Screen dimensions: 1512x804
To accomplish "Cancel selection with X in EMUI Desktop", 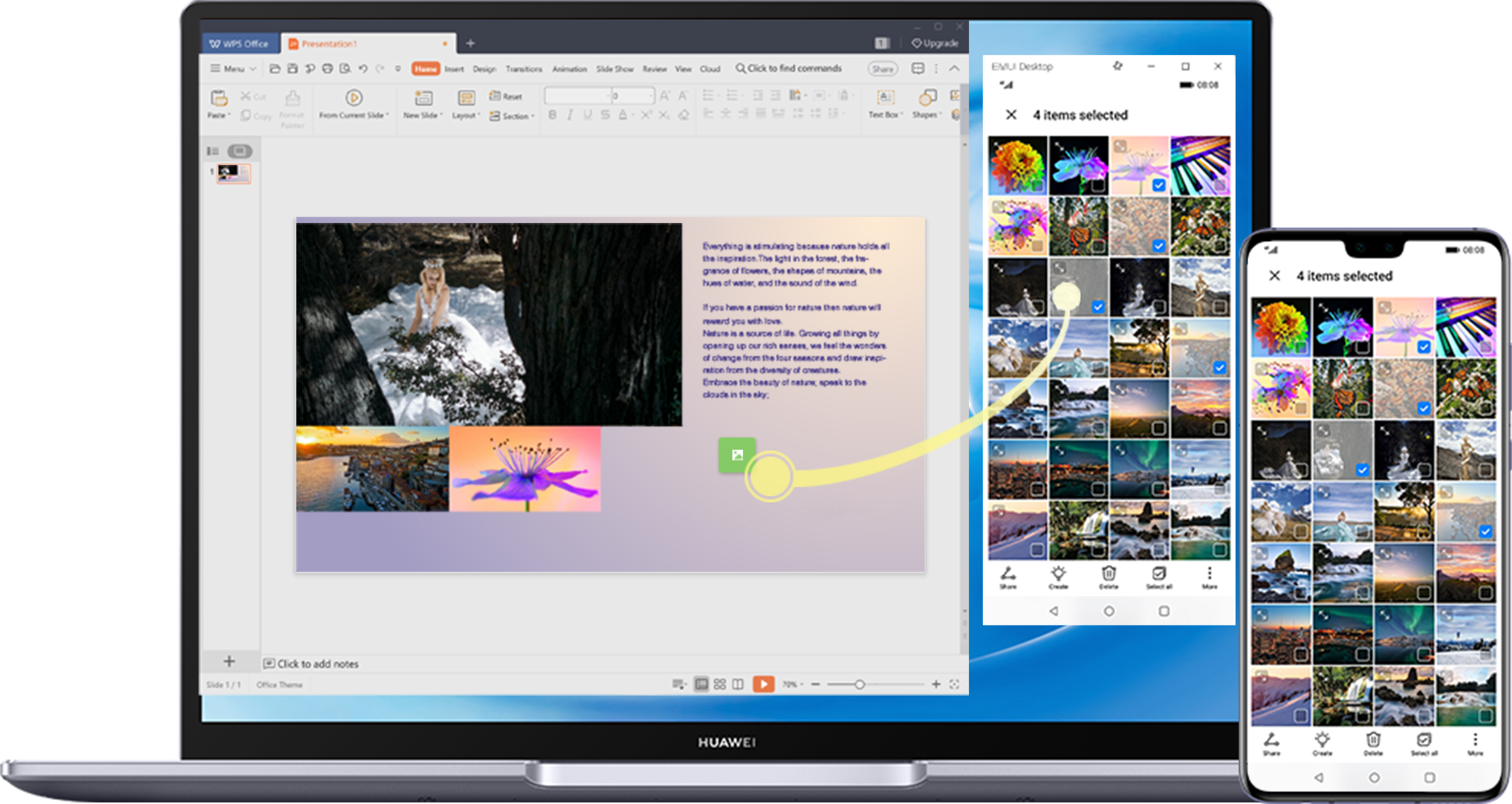I will [x=1011, y=115].
